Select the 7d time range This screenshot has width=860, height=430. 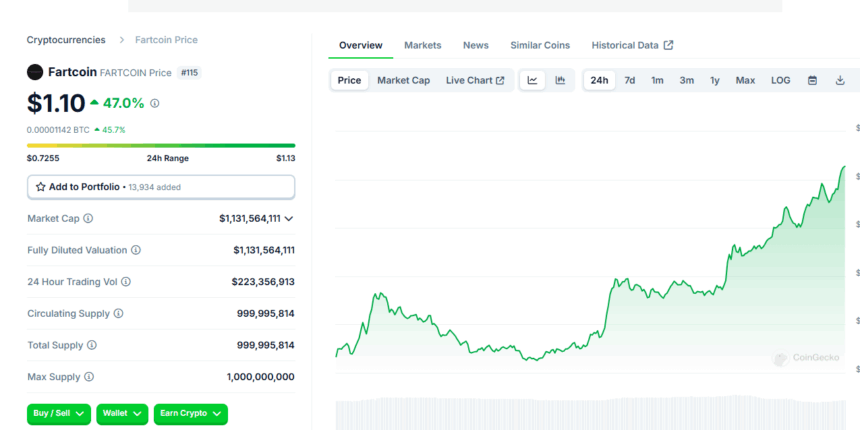pyautogui.click(x=630, y=80)
